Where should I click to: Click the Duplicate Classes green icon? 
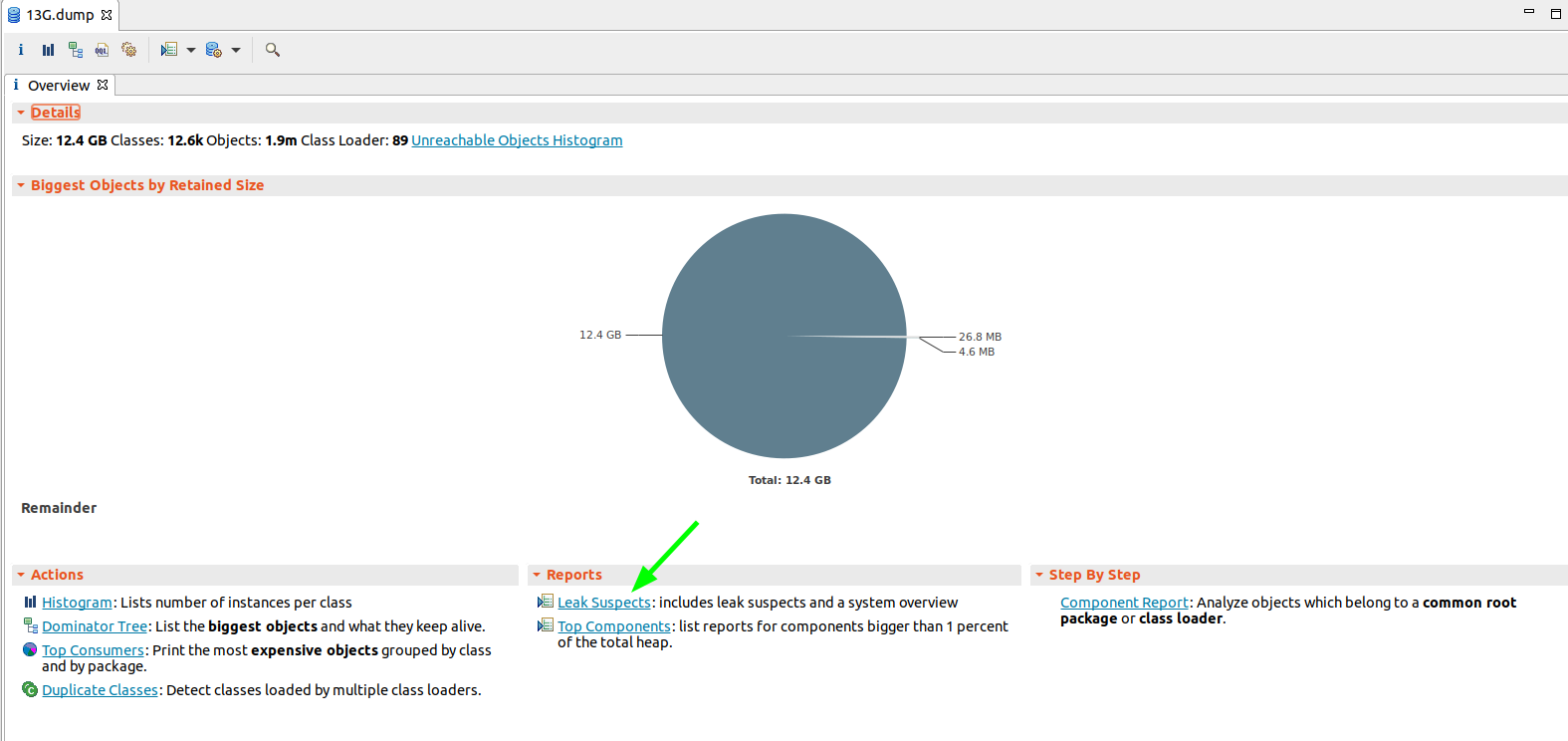30,689
